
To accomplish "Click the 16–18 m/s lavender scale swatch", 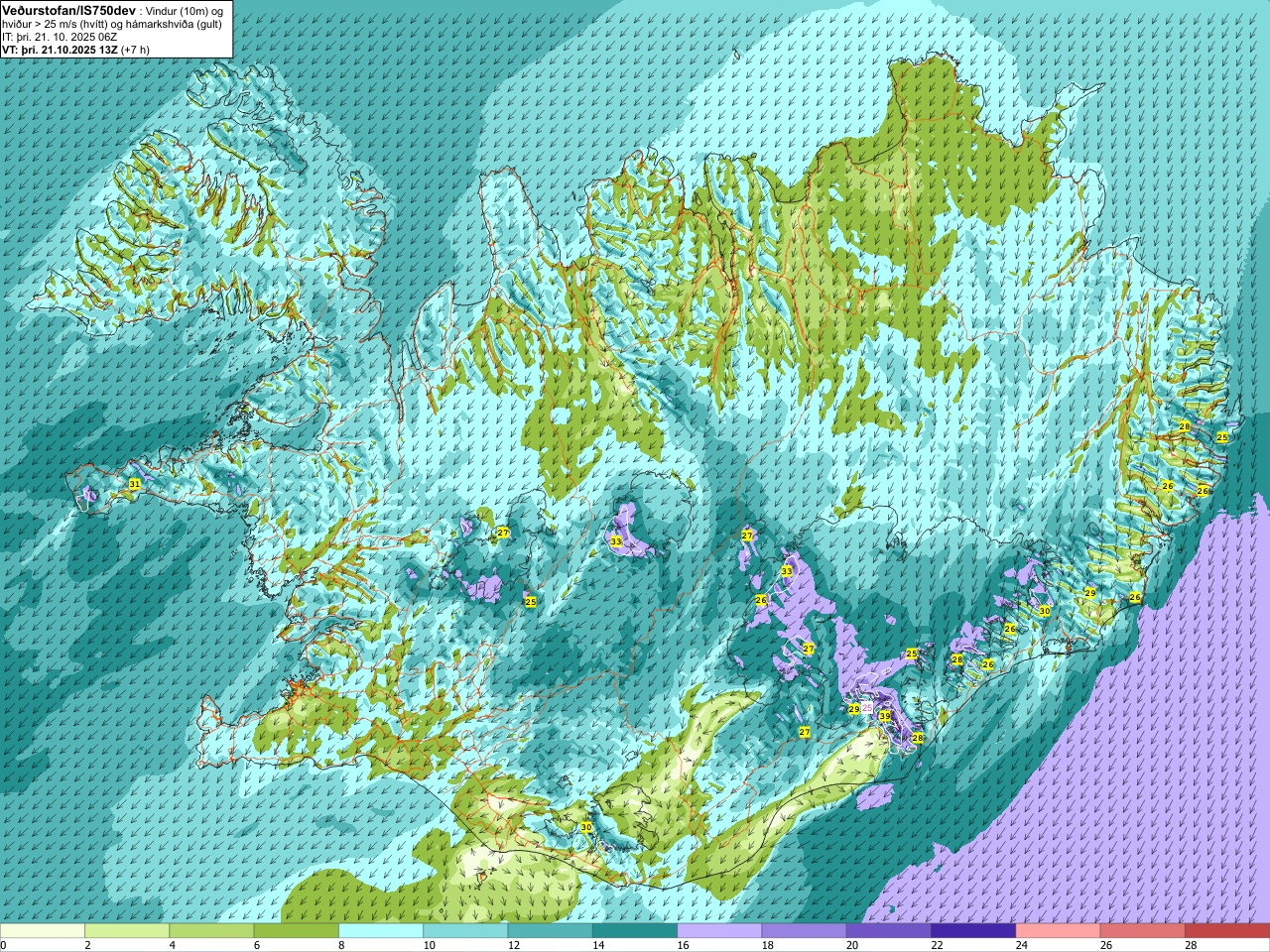I will click(719, 931).
